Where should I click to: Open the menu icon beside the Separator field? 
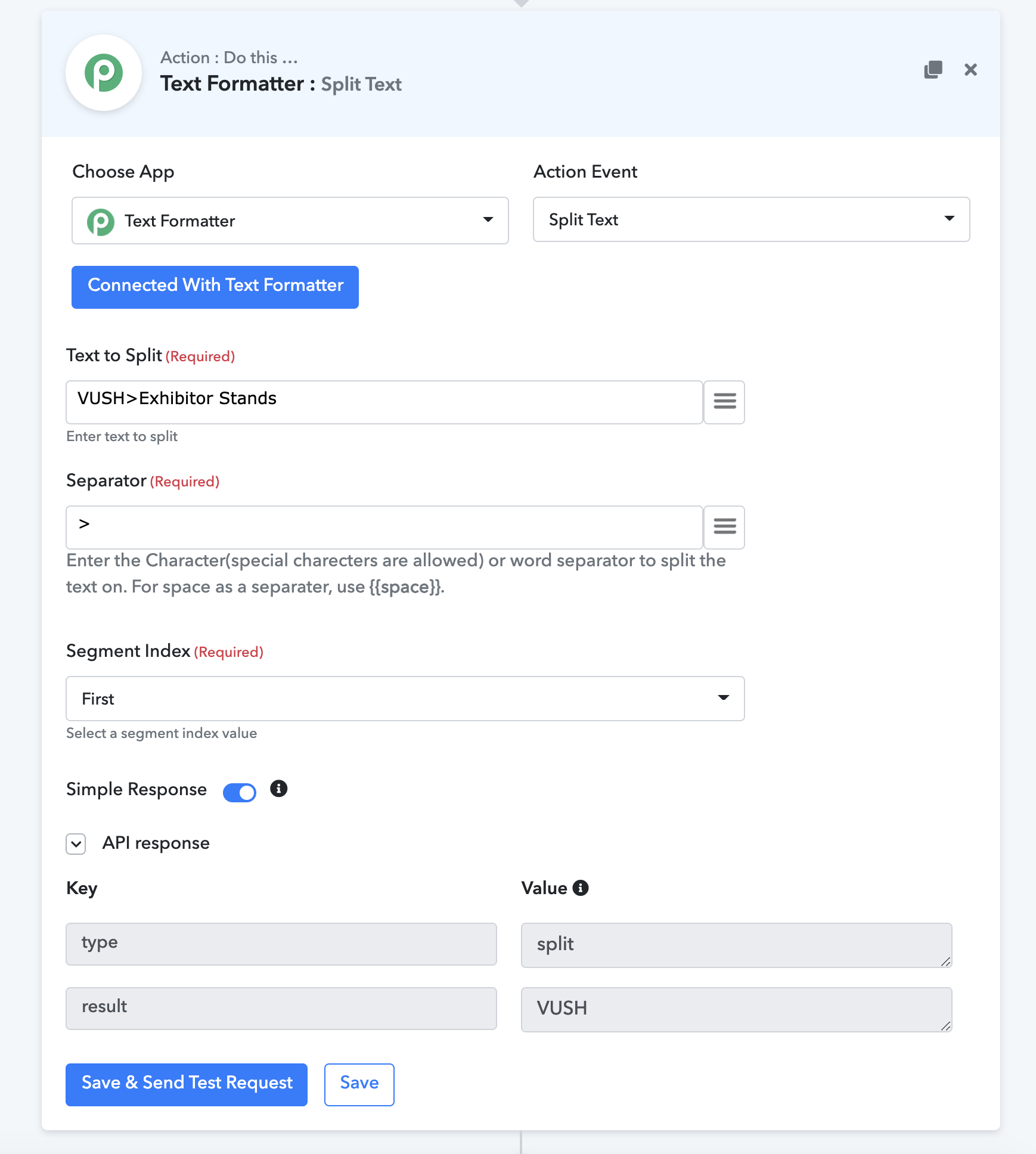724,528
